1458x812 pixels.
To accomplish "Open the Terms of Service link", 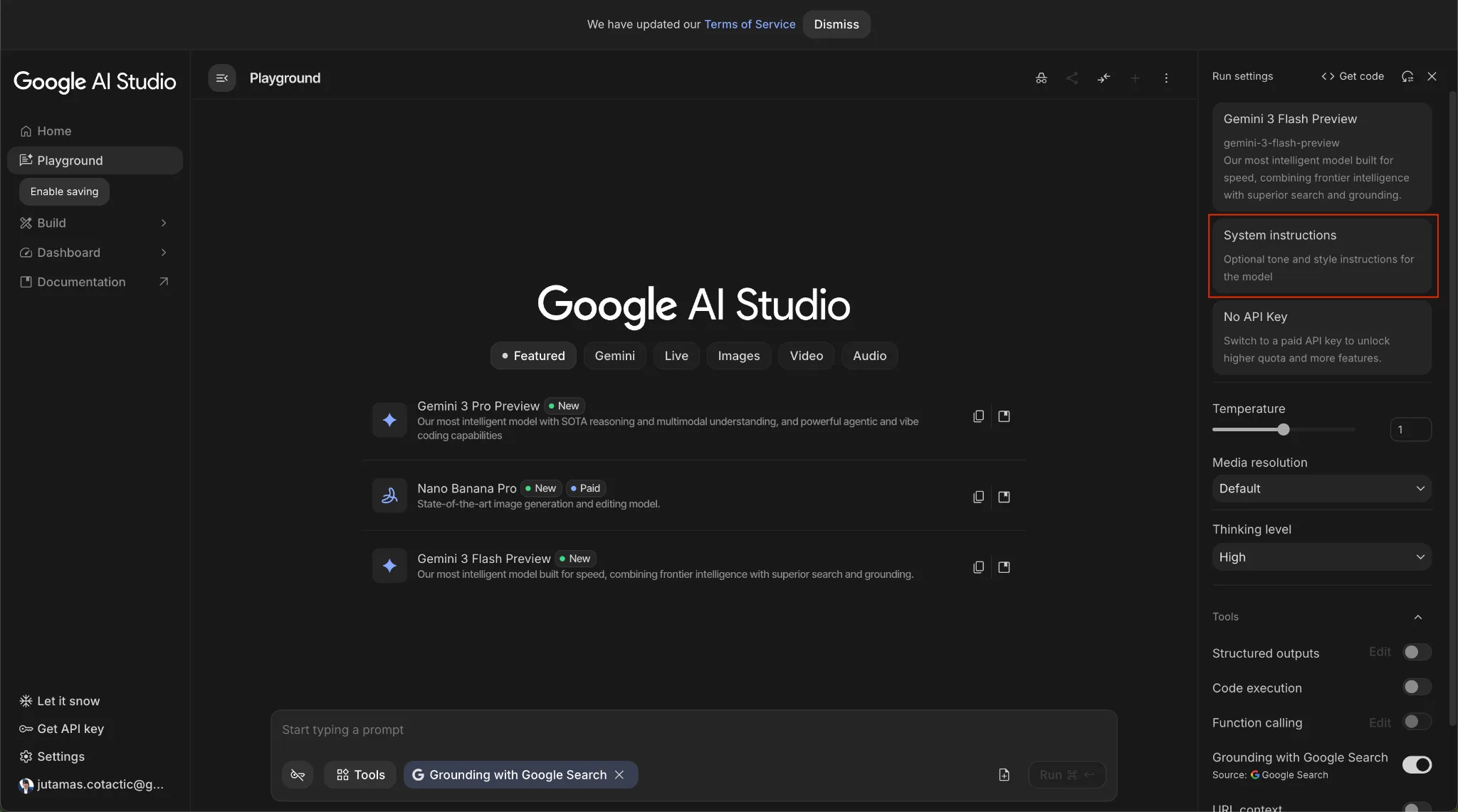I will pyautogui.click(x=749, y=24).
